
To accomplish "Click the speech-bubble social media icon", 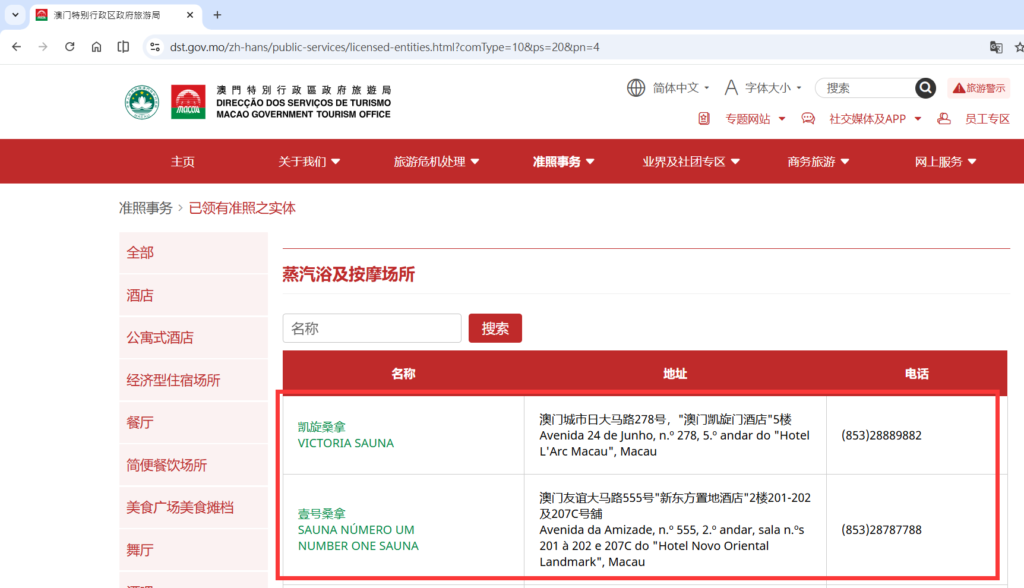I will tap(807, 118).
